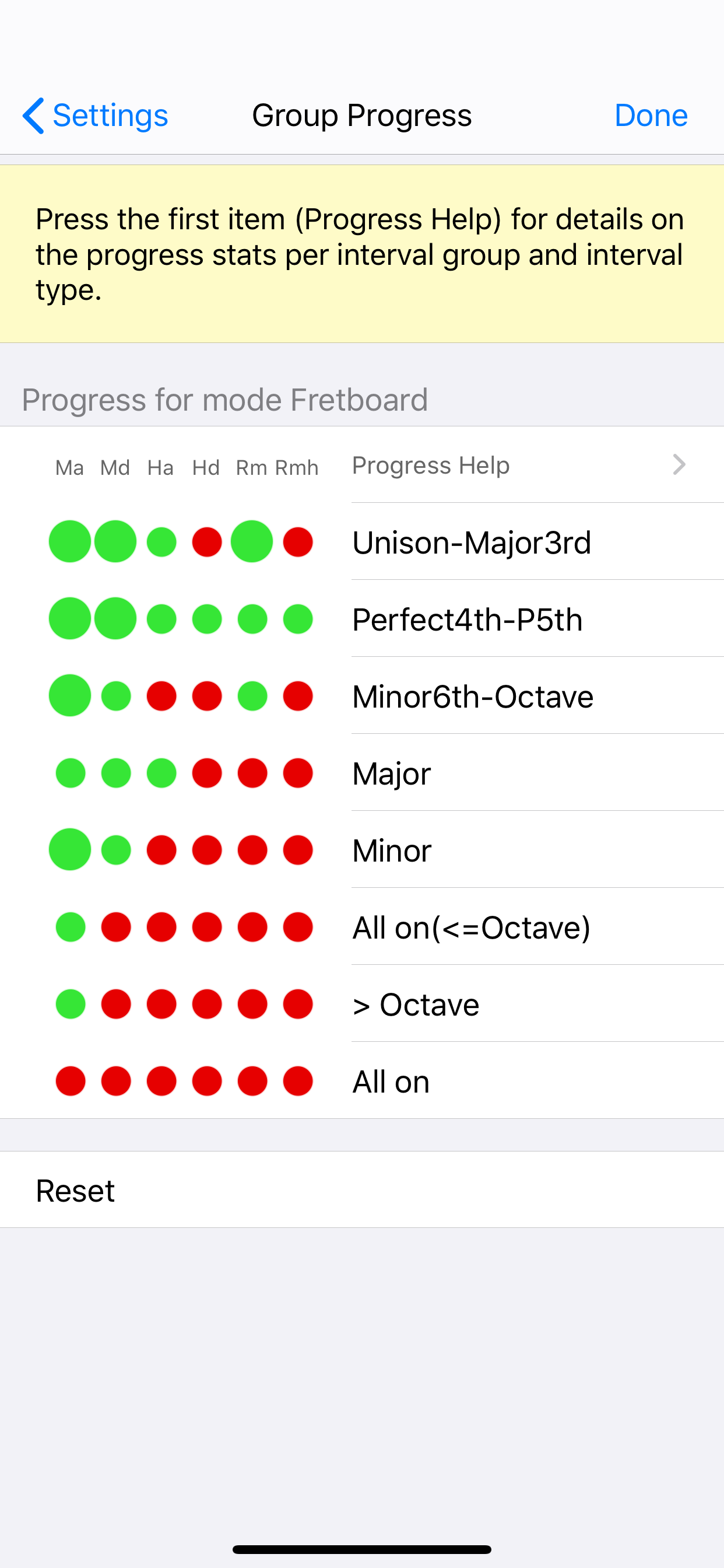Tap the red Hd dot in Unison-Major3rd row

[206, 541]
